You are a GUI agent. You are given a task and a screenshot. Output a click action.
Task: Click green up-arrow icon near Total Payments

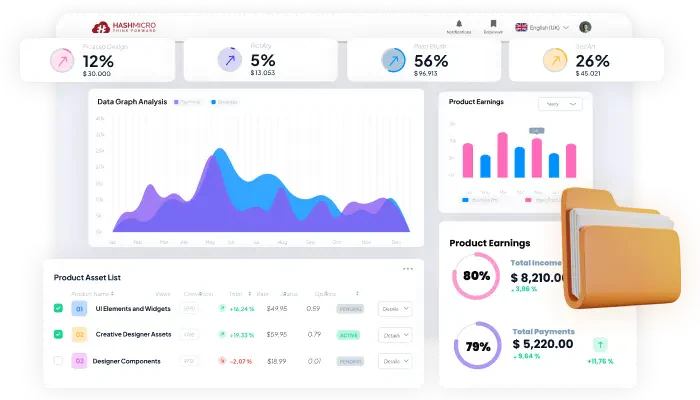600,345
